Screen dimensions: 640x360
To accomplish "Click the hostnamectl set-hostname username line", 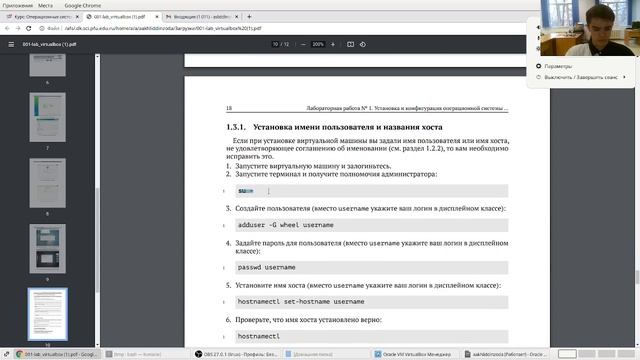I will click(371, 302).
